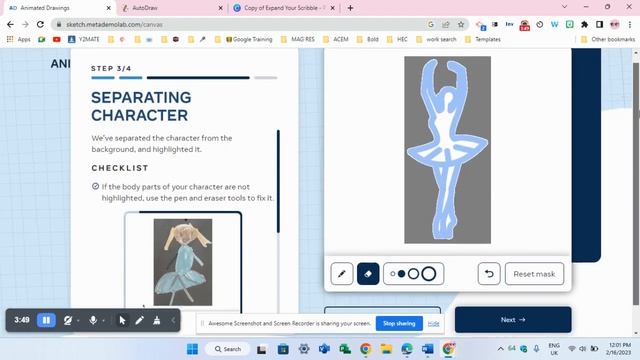Open the Other bookmarks folder

pyautogui.click(x=608, y=39)
